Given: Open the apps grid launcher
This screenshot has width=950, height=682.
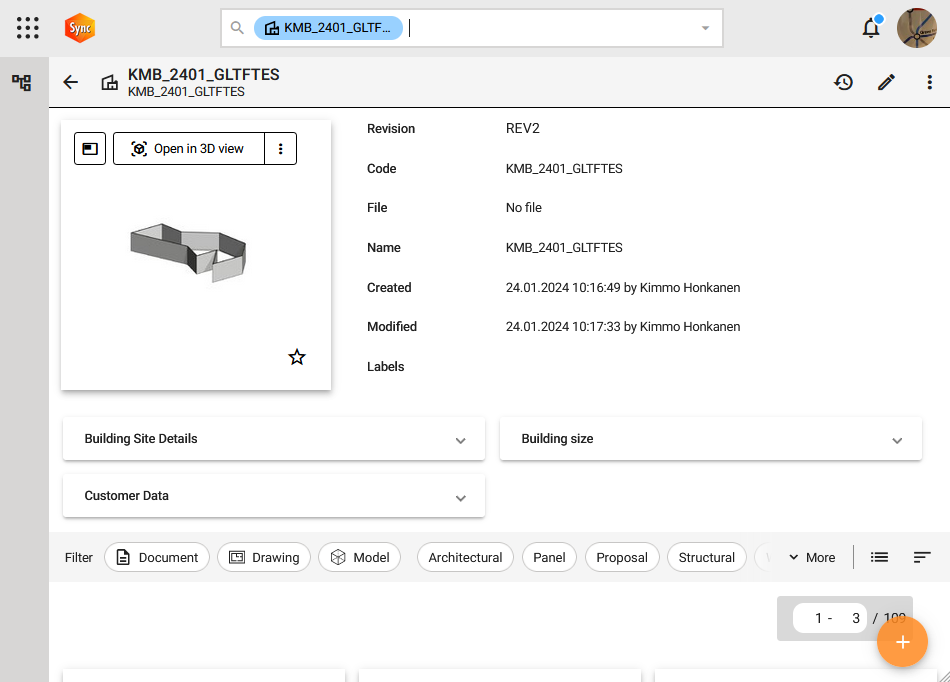Looking at the screenshot, I should click(28, 28).
